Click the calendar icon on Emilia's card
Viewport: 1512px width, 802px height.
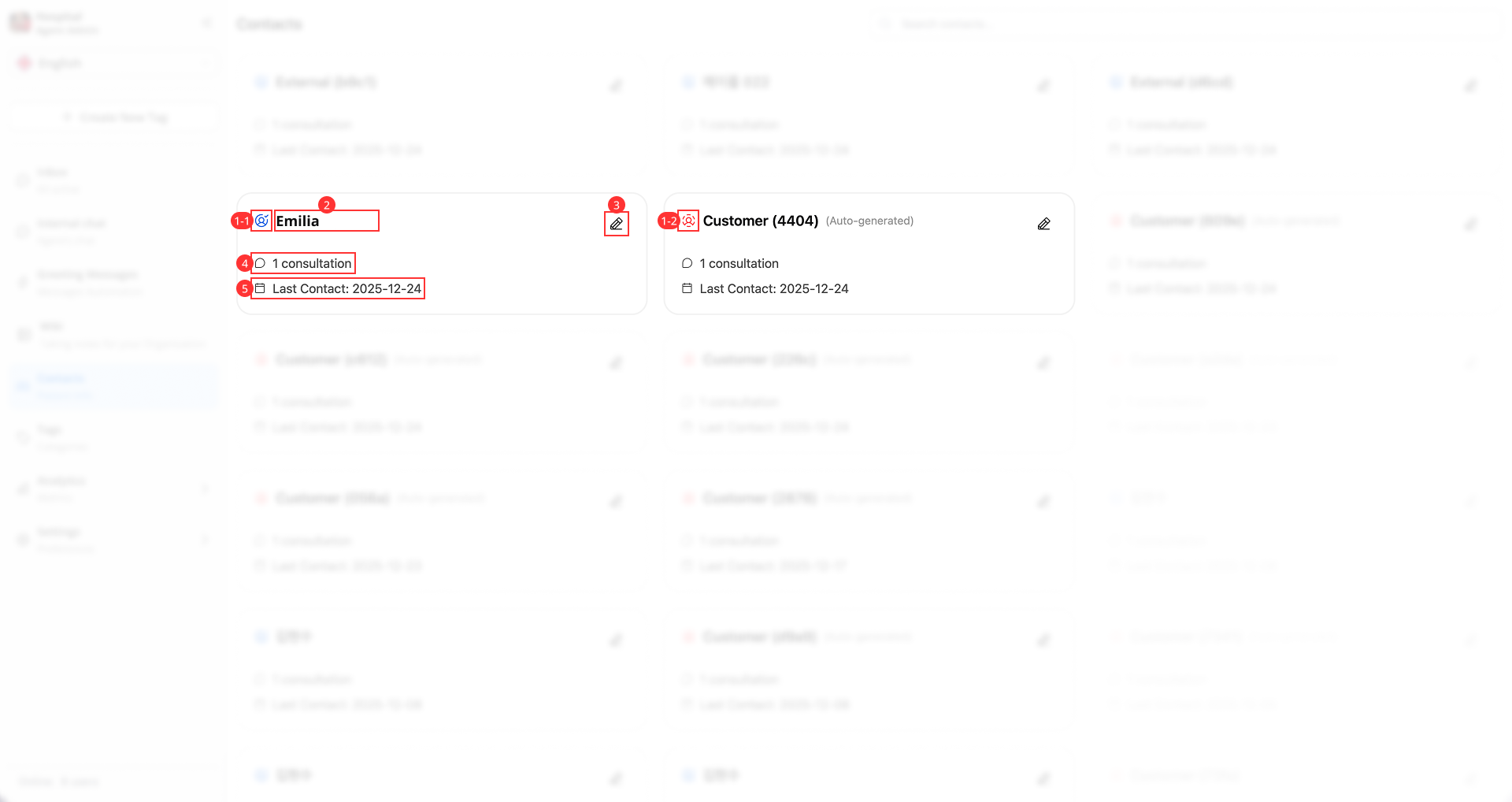click(260, 288)
